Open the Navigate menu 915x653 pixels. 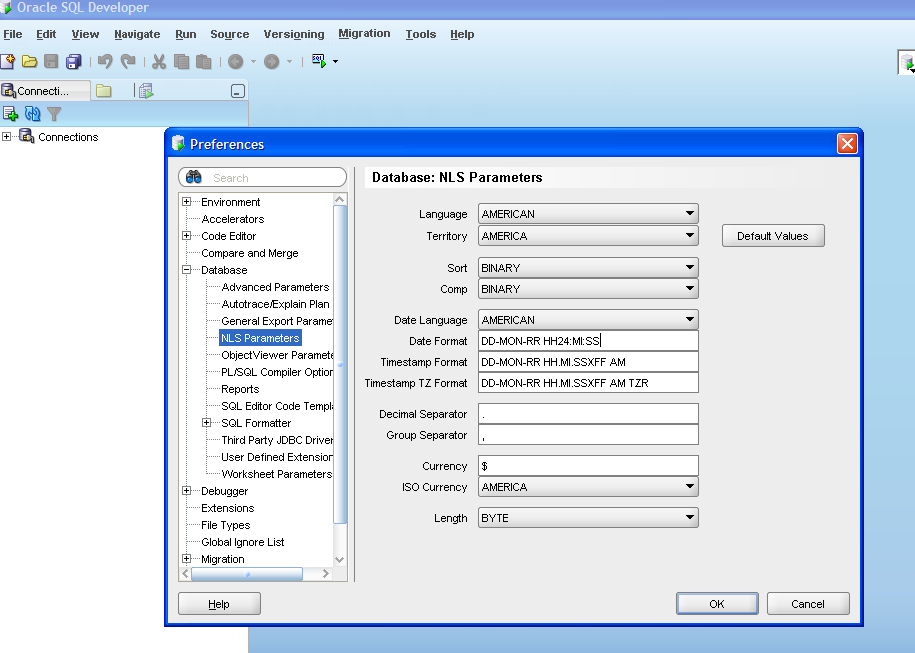tap(137, 34)
